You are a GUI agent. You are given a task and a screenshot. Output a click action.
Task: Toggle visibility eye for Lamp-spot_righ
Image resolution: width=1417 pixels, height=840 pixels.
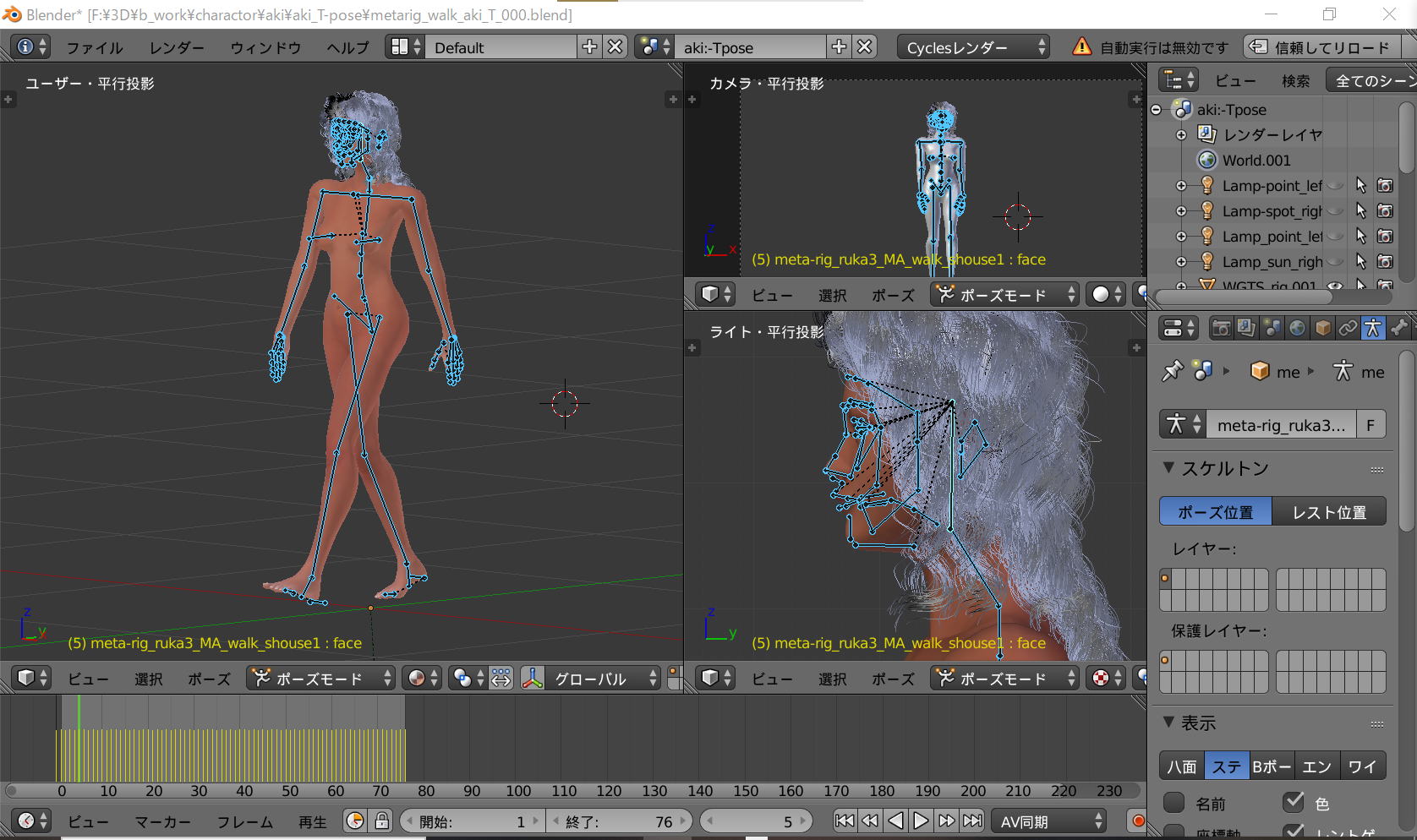coord(1335,210)
